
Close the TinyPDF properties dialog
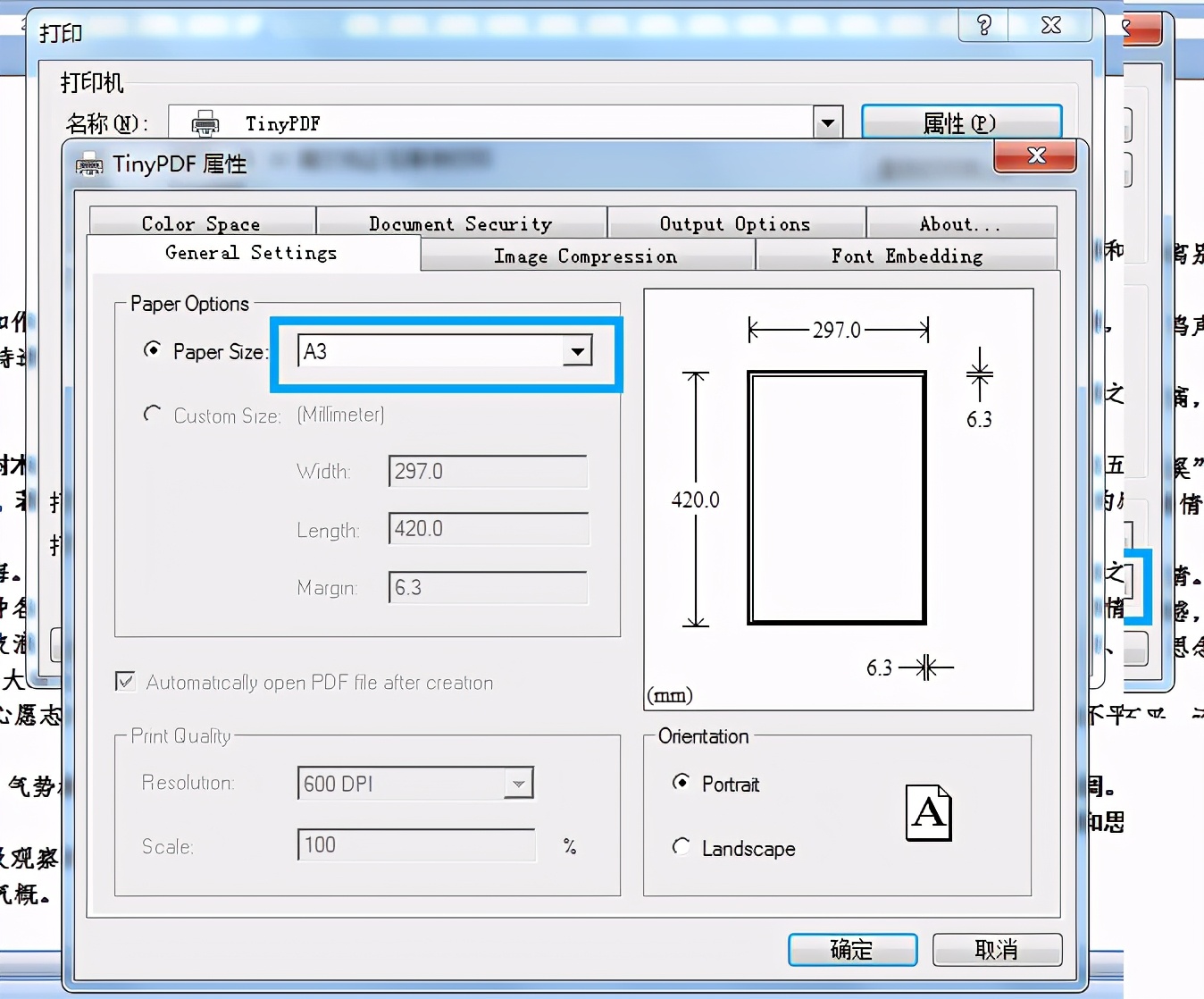(1035, 155)
